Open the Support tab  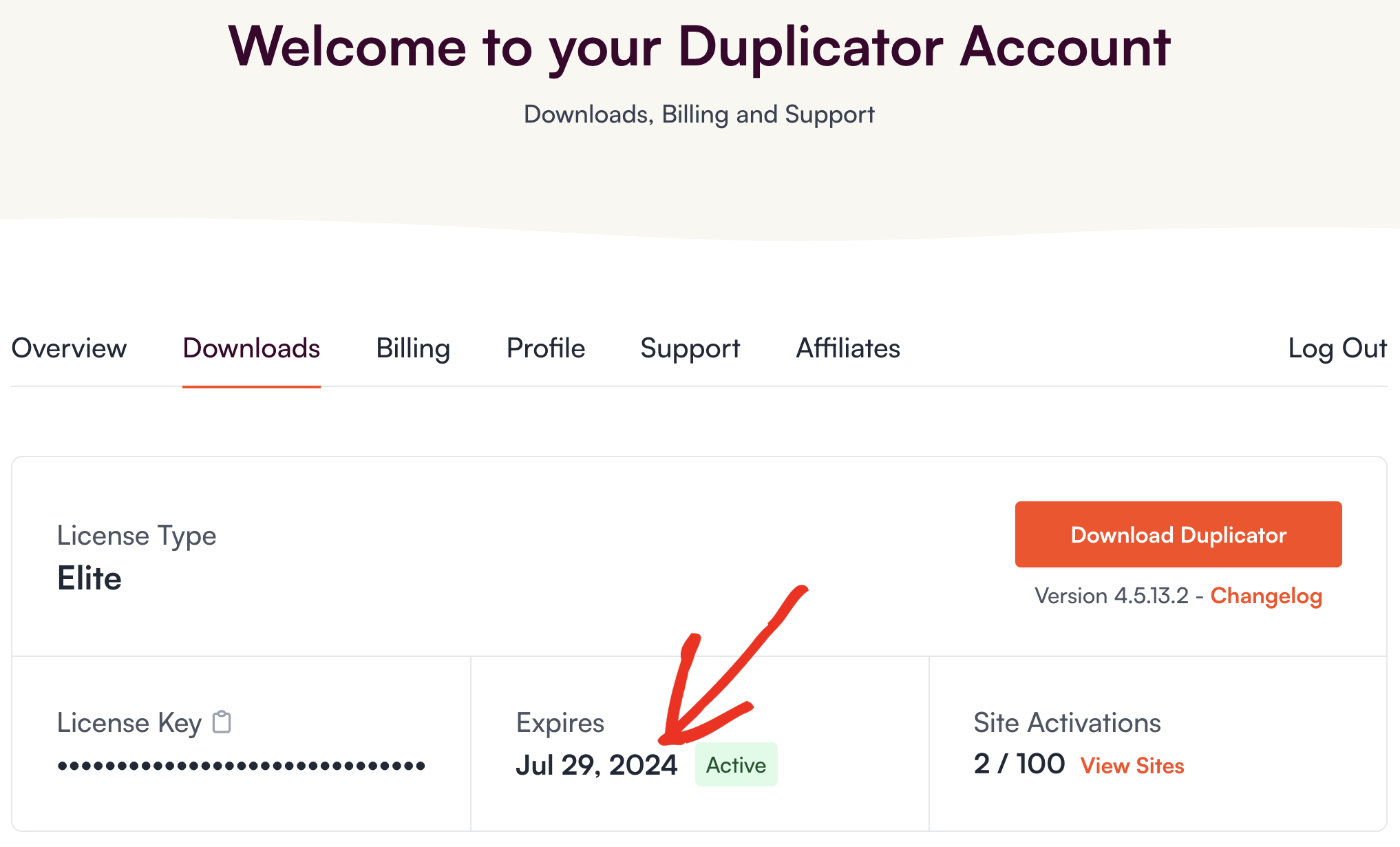click(x=690, y=349)
